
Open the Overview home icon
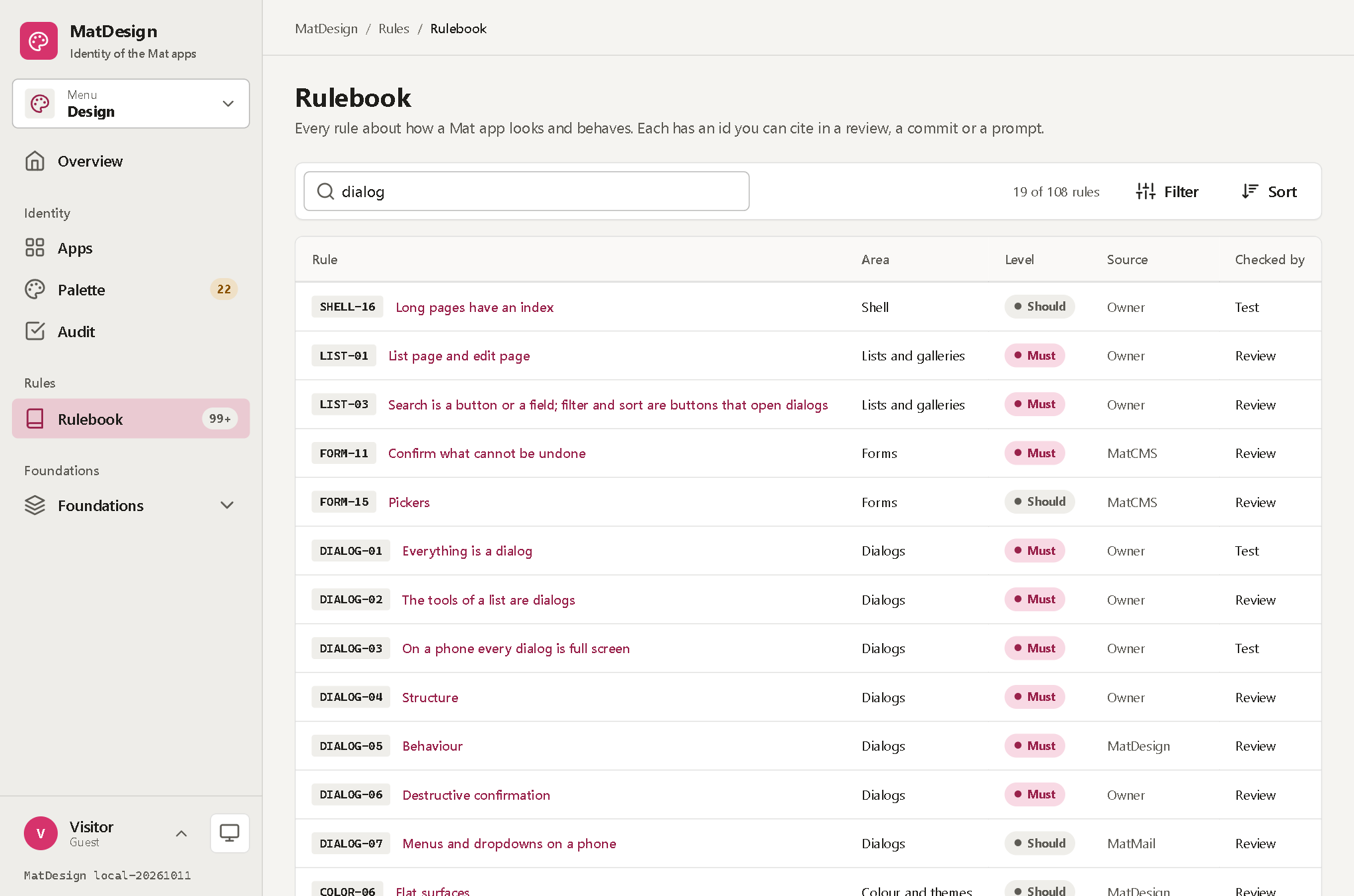click(35, 161)
